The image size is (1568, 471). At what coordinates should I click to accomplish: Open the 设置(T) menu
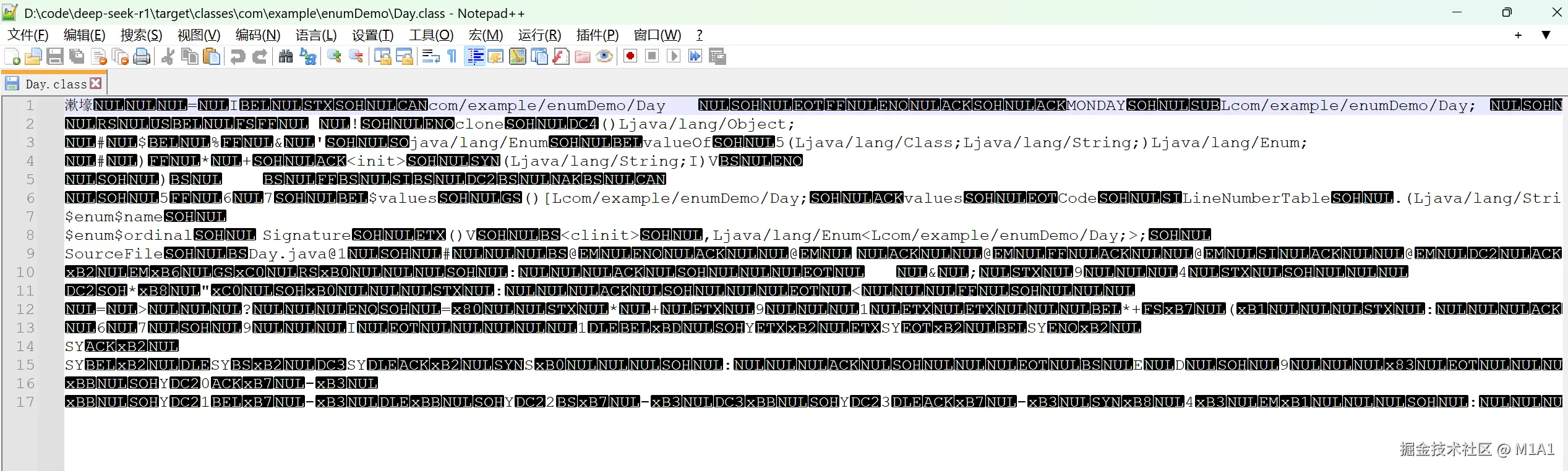coord(373,35)
